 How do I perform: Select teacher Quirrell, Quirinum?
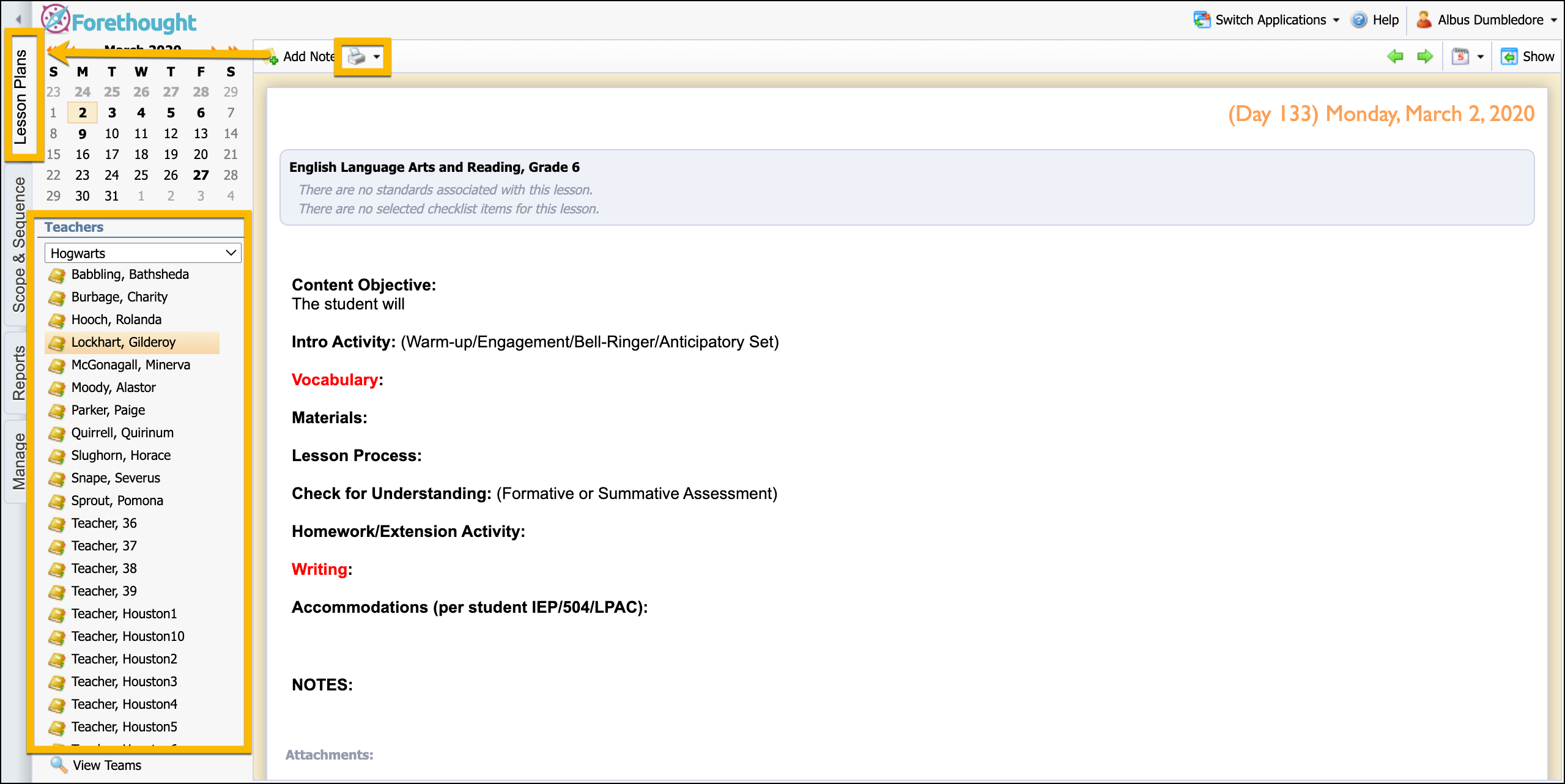point(122,433)
